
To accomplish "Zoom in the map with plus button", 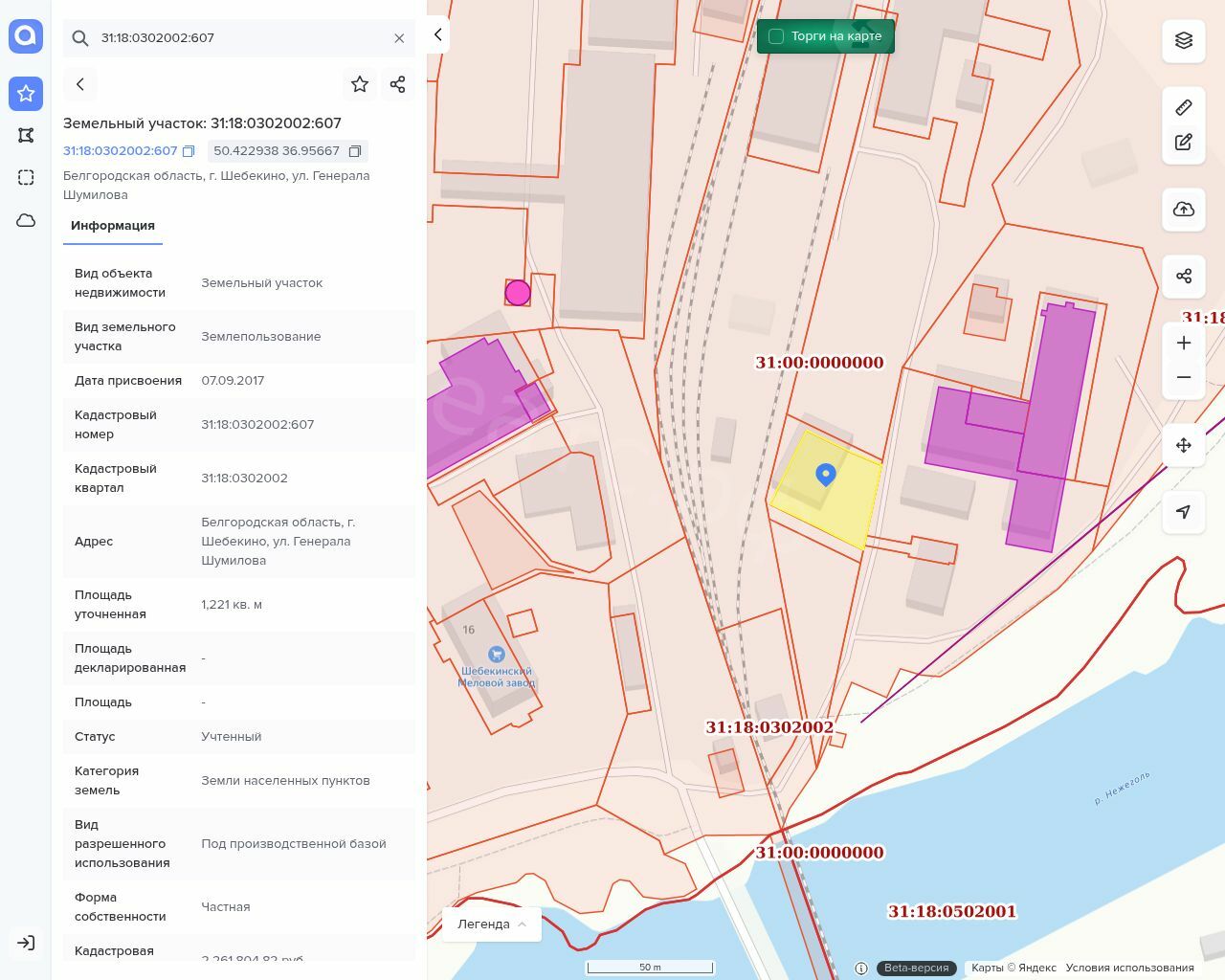I will (x=1184, y=343).
